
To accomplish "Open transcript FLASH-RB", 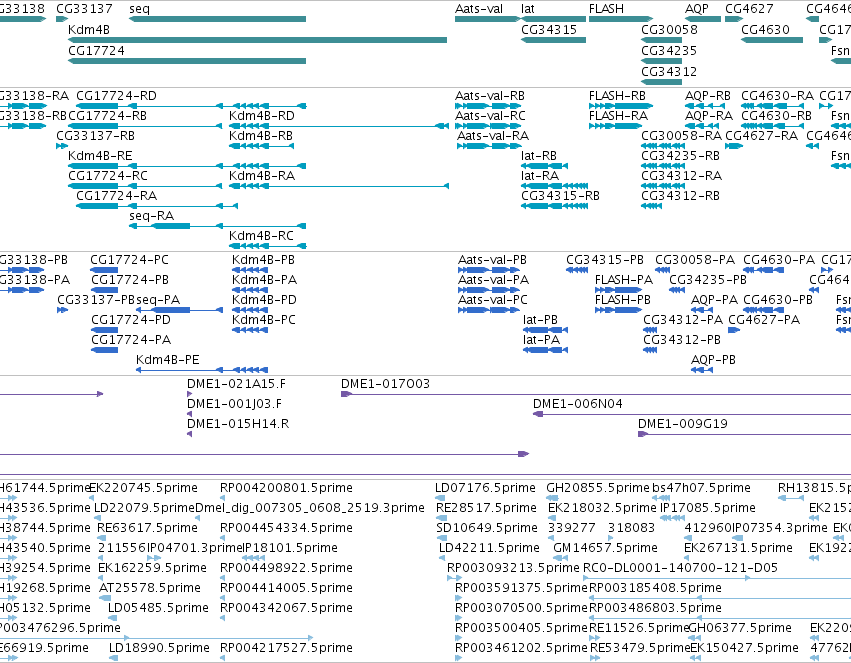I will [620, 106].
